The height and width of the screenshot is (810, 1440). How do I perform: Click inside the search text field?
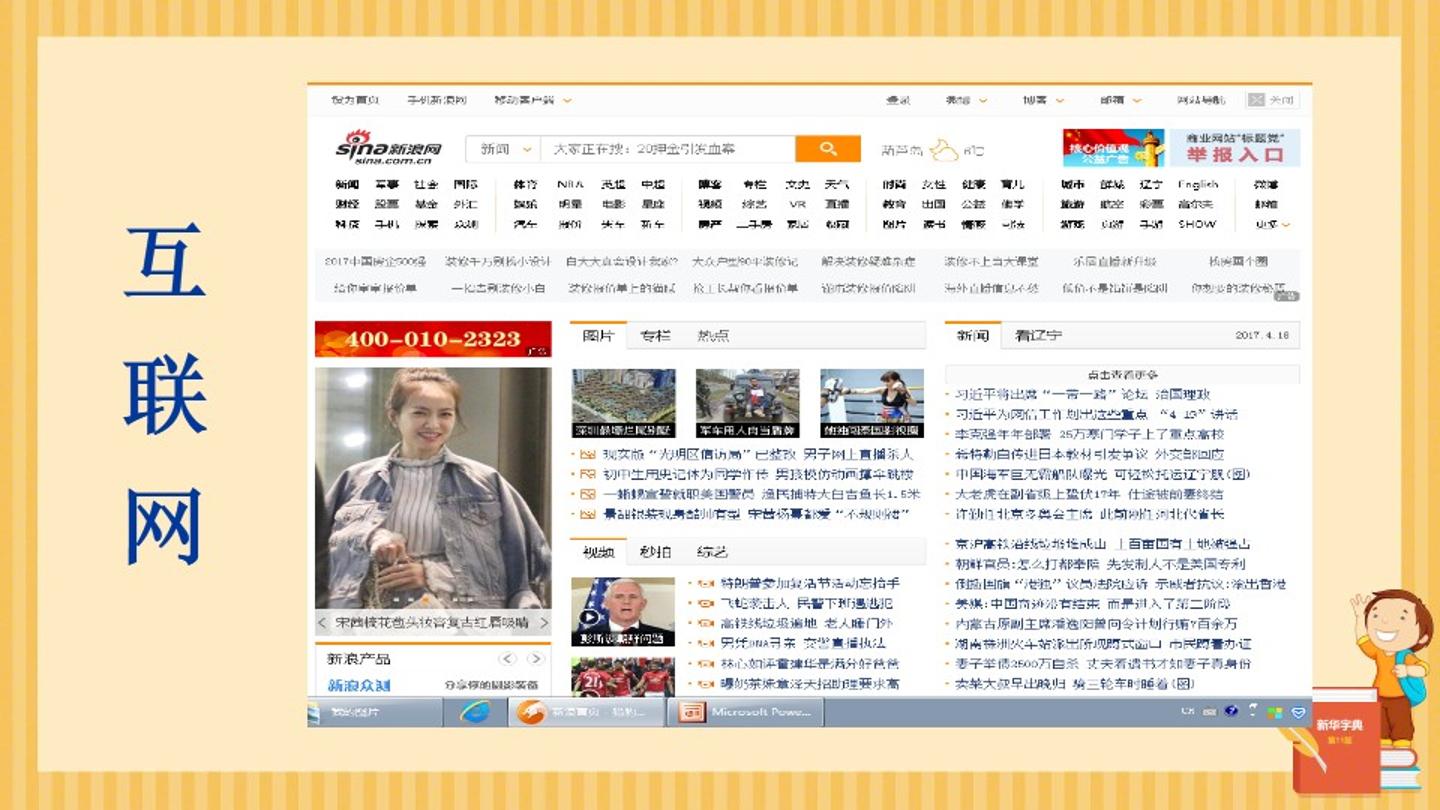pos(668,149)
